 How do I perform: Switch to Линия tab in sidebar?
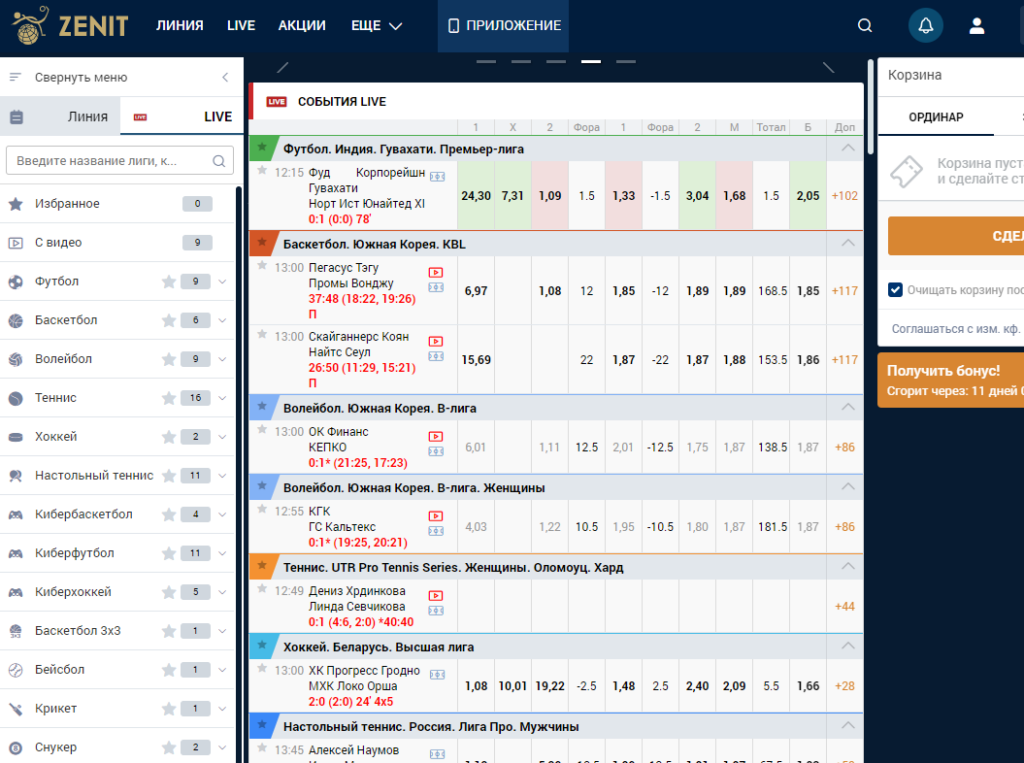pyautogui.click(x=60, y=116)
